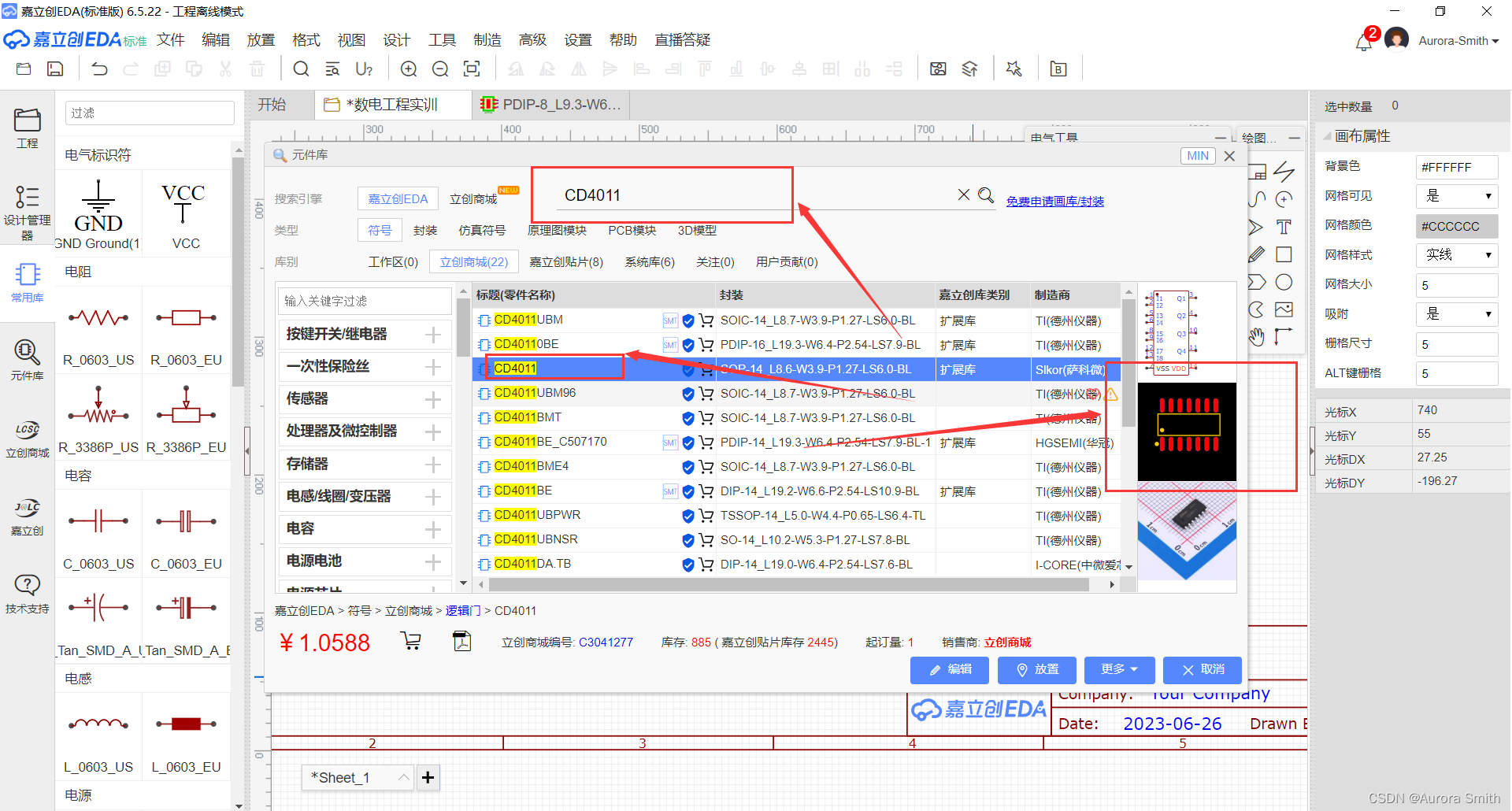Click the zoom out toolbar icon
This screenshot has width=1512, height=811.
point(440,69)
